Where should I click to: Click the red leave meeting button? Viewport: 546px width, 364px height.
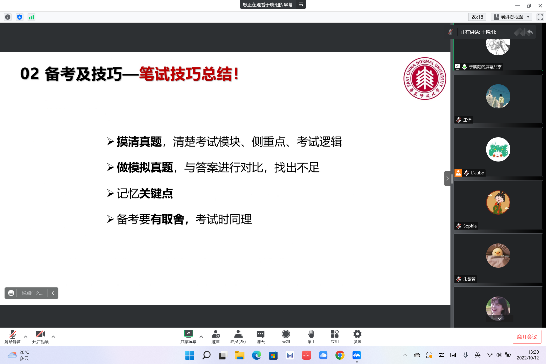coord(527,336)
